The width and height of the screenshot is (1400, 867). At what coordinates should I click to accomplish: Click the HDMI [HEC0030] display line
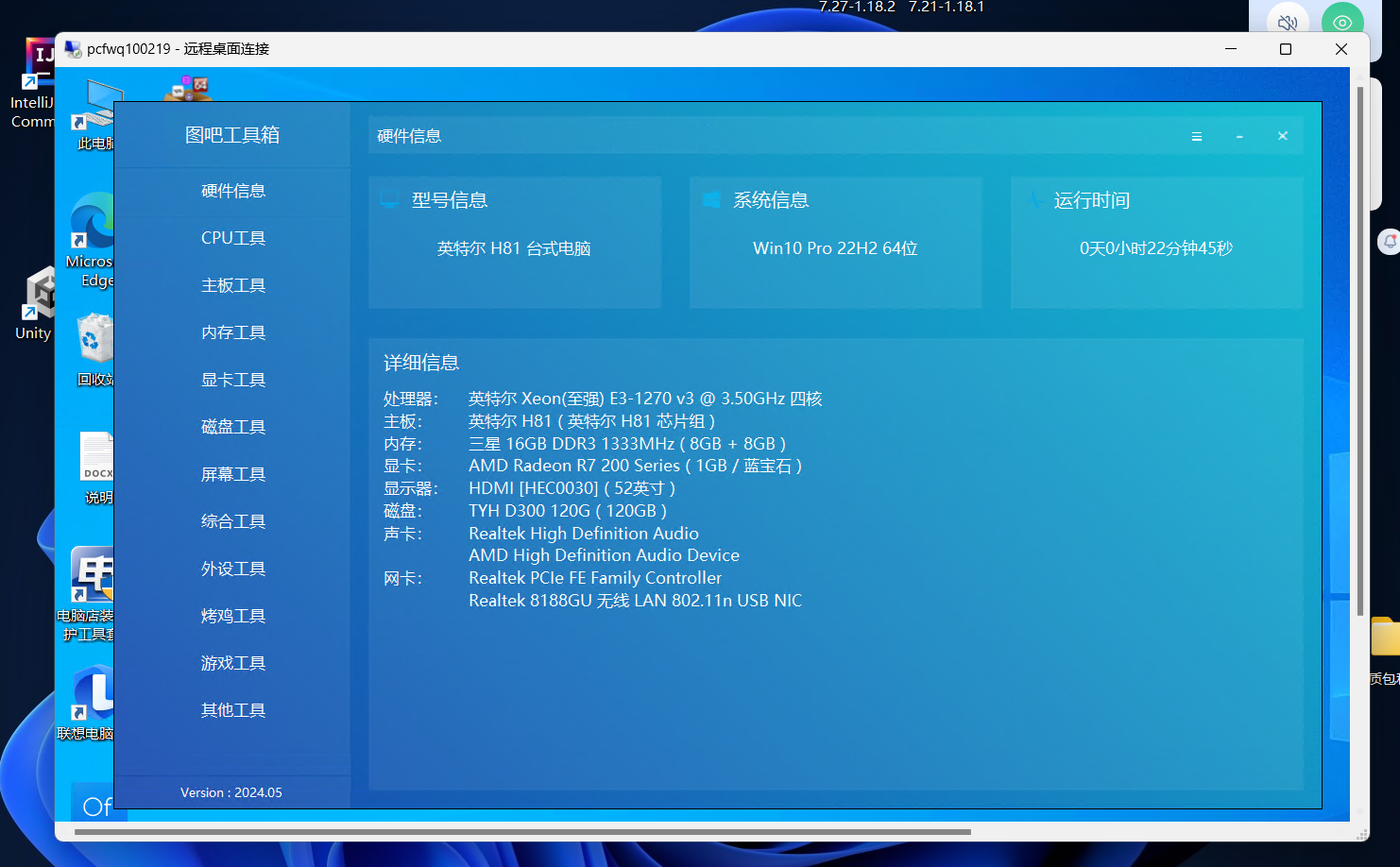click(x=572, y=488)
